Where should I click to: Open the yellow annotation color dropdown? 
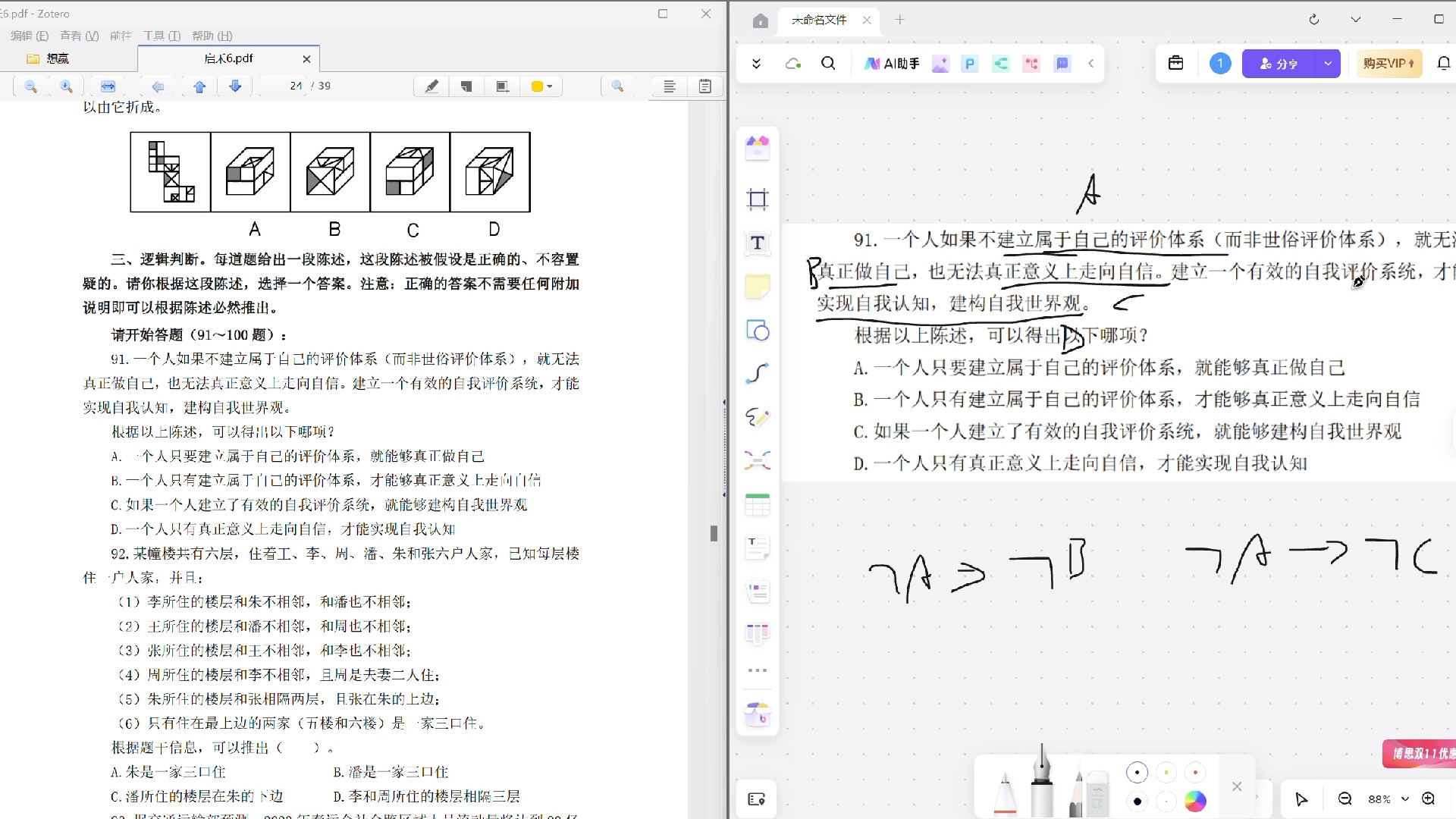(x=541, y=86)
